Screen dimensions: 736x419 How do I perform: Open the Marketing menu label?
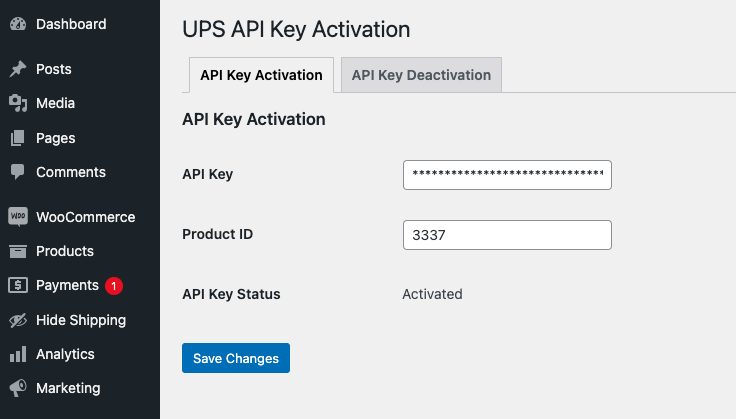[x=68, y=389]
